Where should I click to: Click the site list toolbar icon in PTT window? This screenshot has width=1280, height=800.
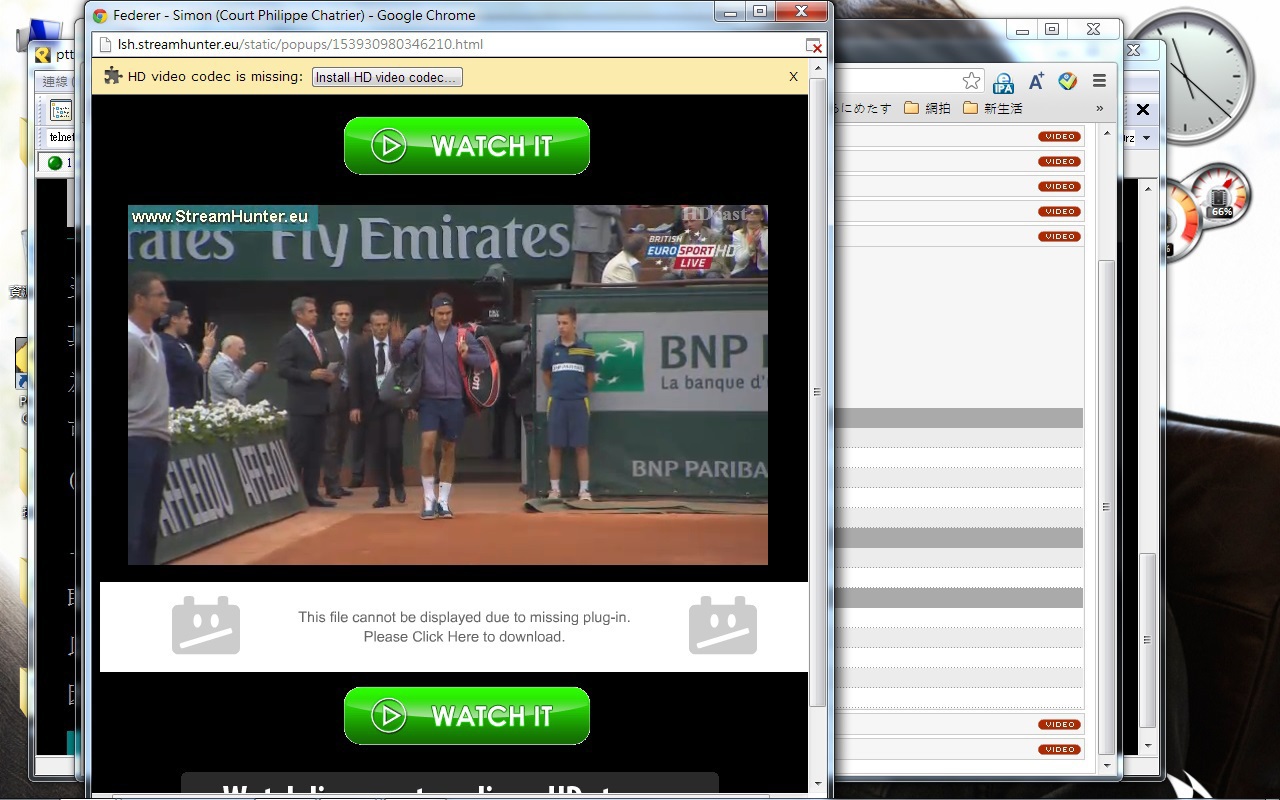click(x=61, y=110)
